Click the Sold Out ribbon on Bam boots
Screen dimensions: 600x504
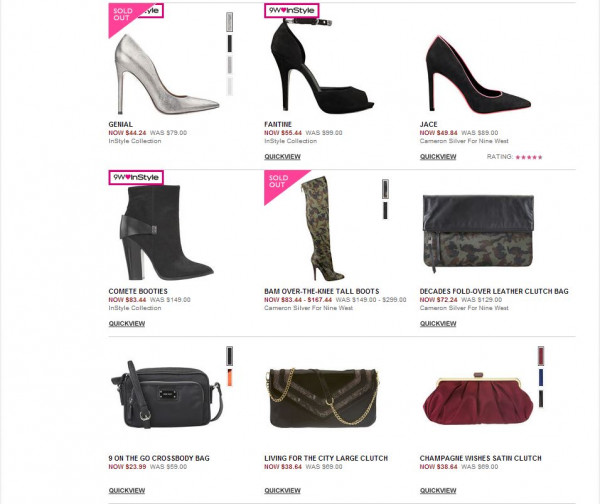279,182
